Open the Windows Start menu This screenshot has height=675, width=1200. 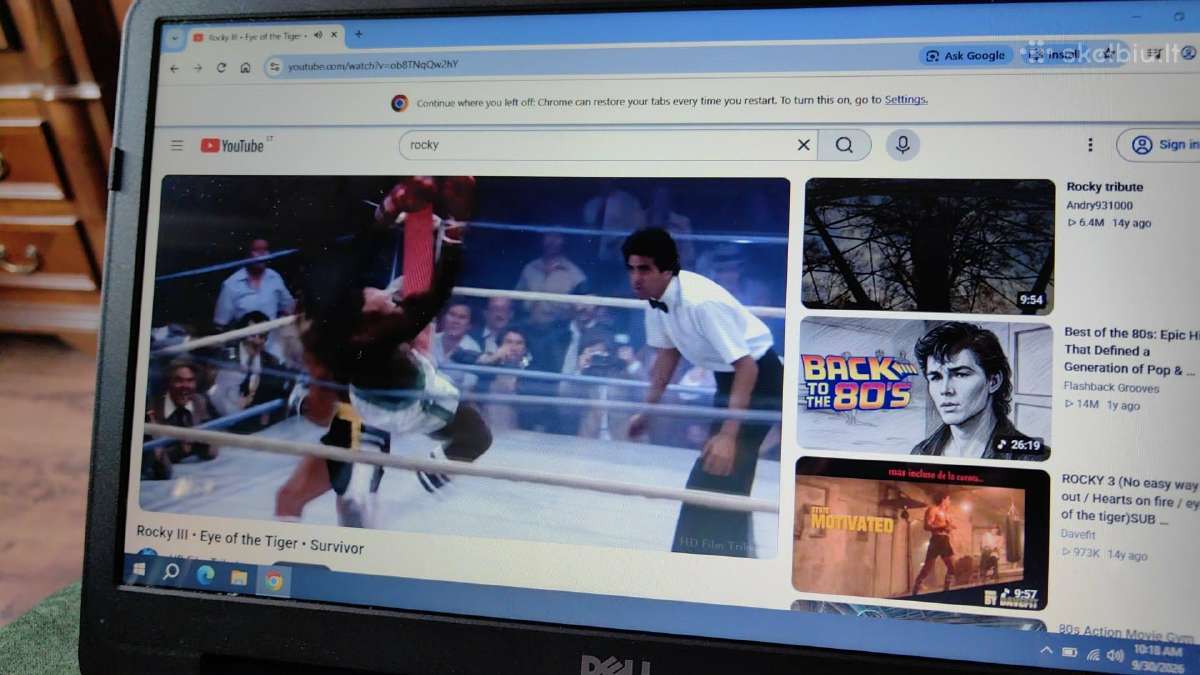pos(139,569)
